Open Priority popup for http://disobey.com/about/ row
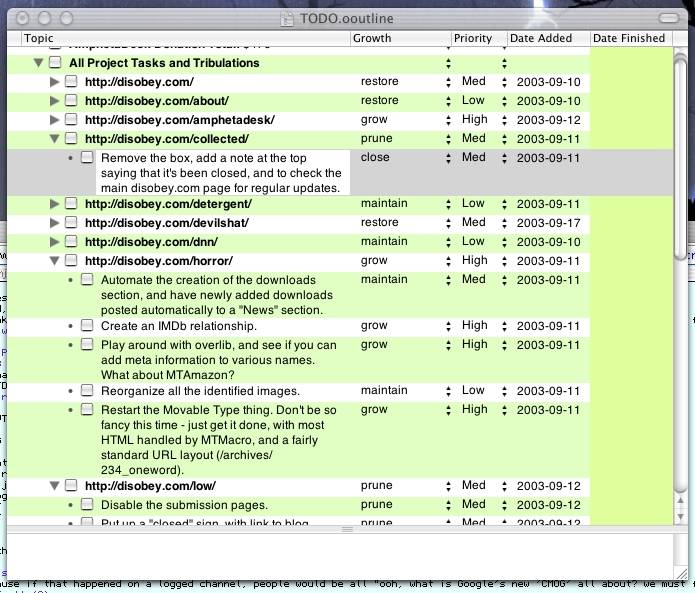The width and height of the screenshot is (695, 593). 504,101
